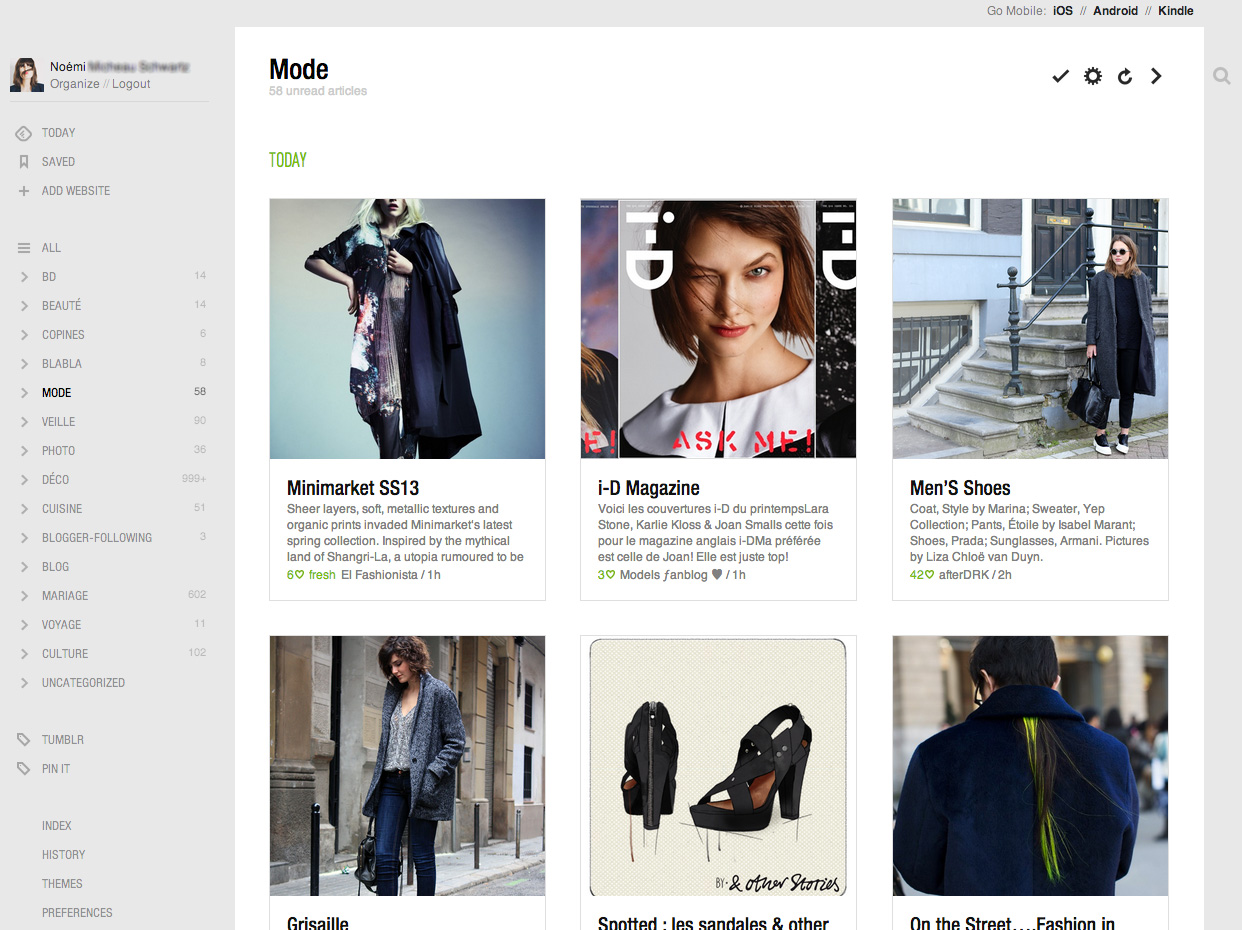Click the Saved bookmark icon in sidebar

[24, 162]
